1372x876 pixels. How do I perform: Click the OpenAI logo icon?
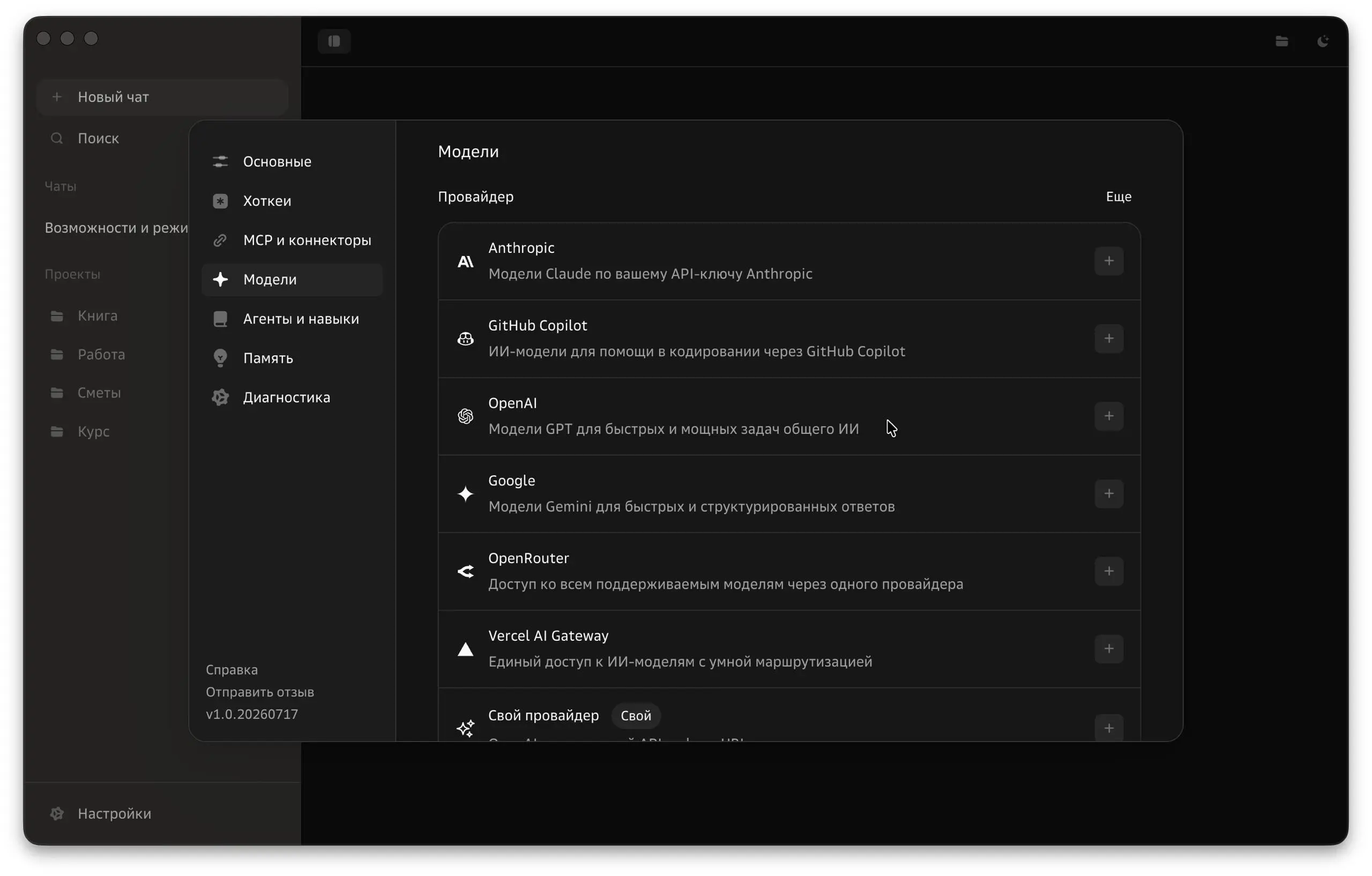[466, 416]
